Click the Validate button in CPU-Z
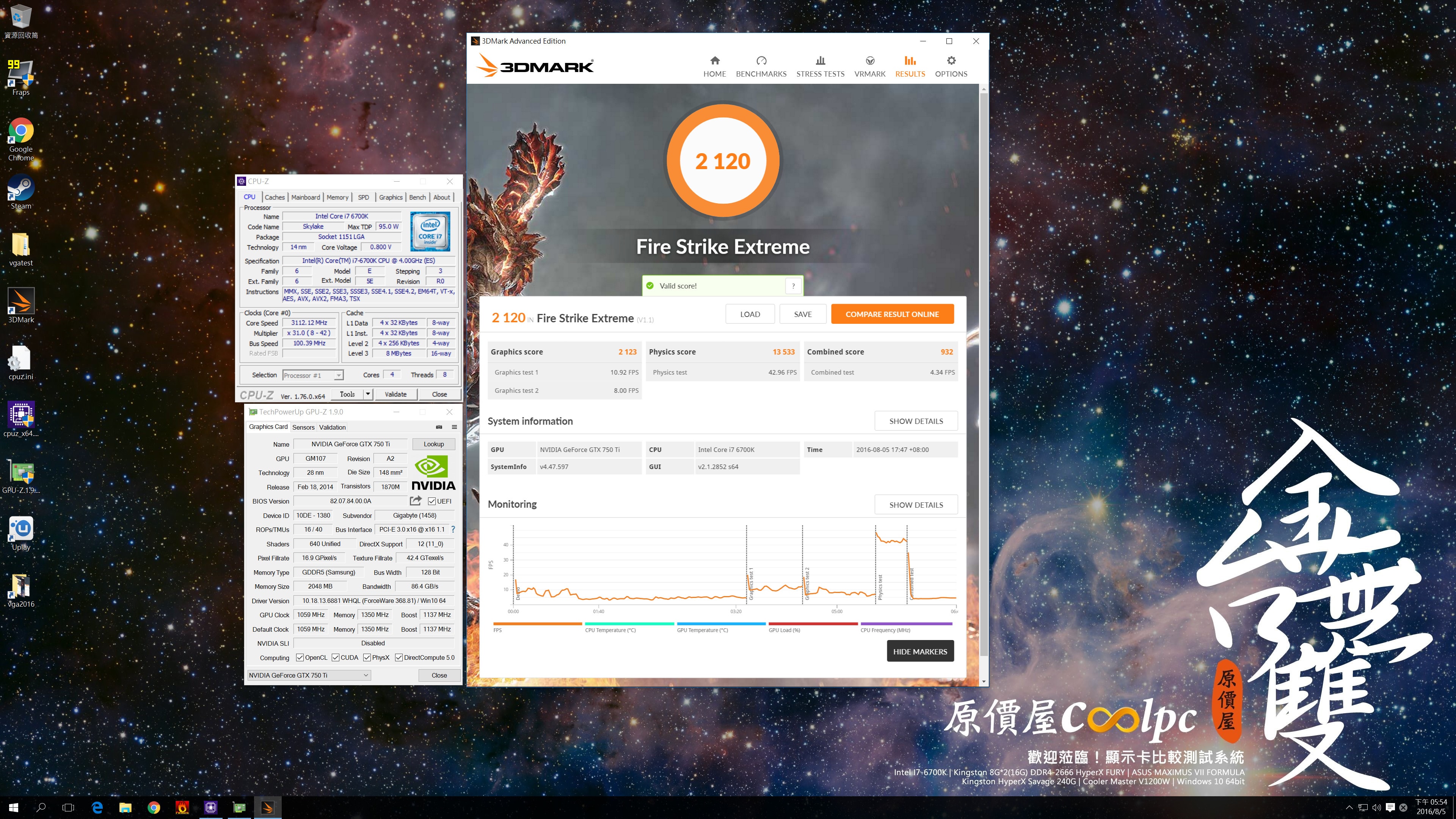This screenshot has width=1456, height=819. coord(395,394)
